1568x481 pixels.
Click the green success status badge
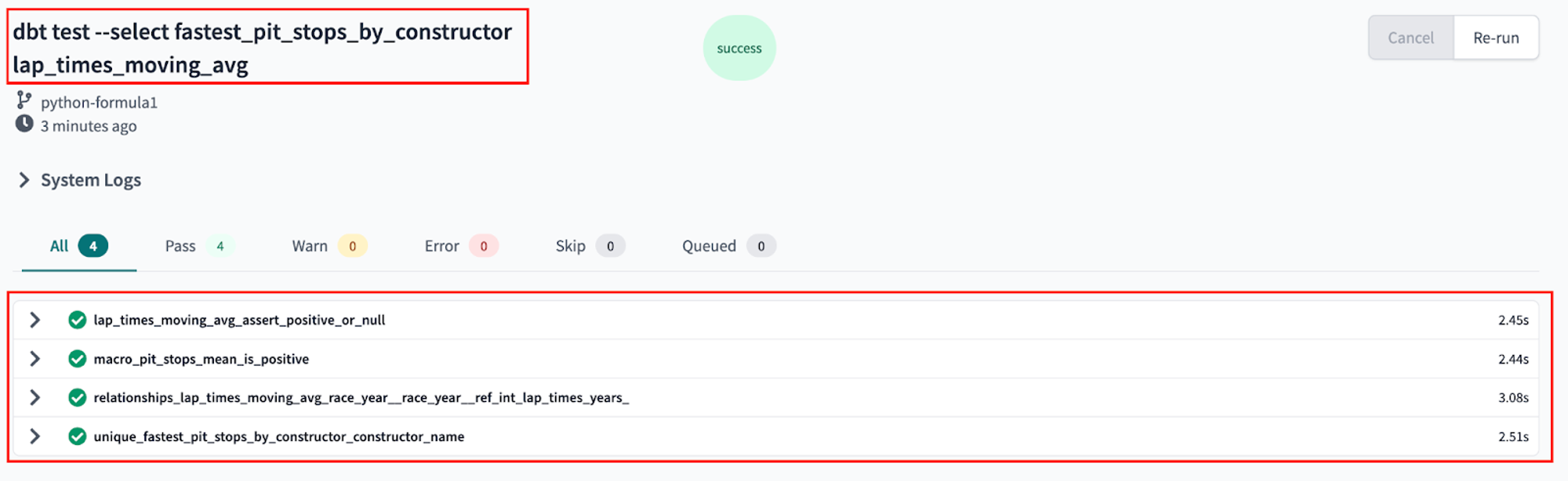[739, 48]
